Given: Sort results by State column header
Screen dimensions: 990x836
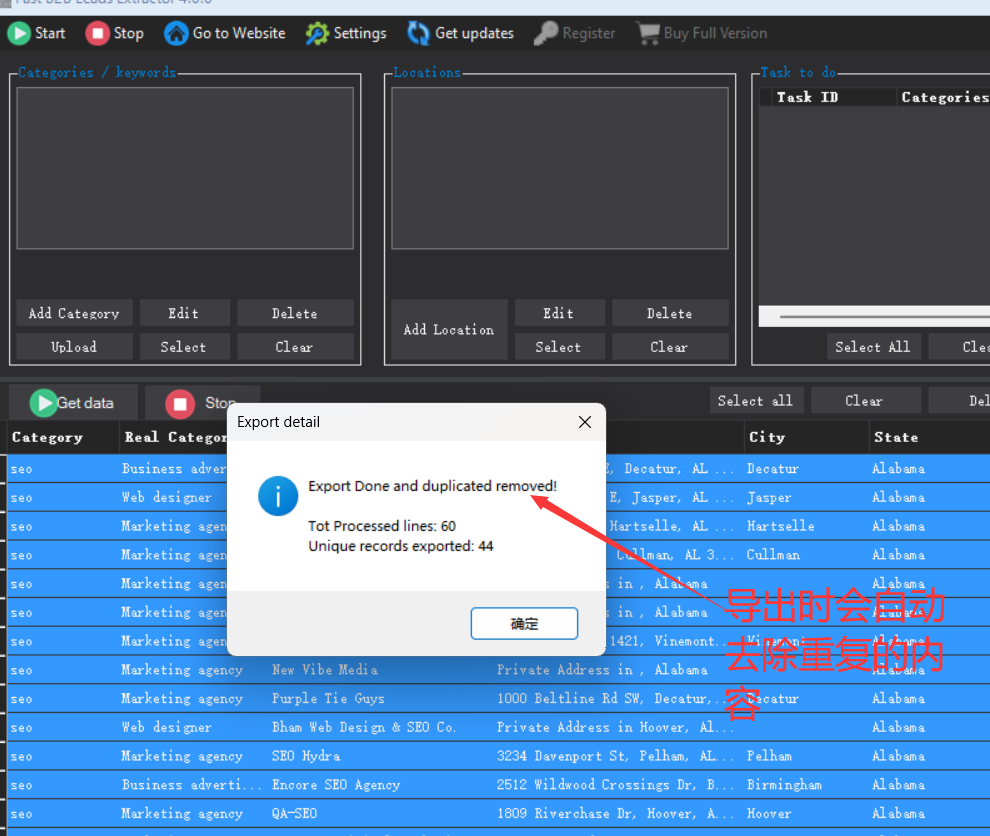Looking at the screenshot, I should (896, 437).
